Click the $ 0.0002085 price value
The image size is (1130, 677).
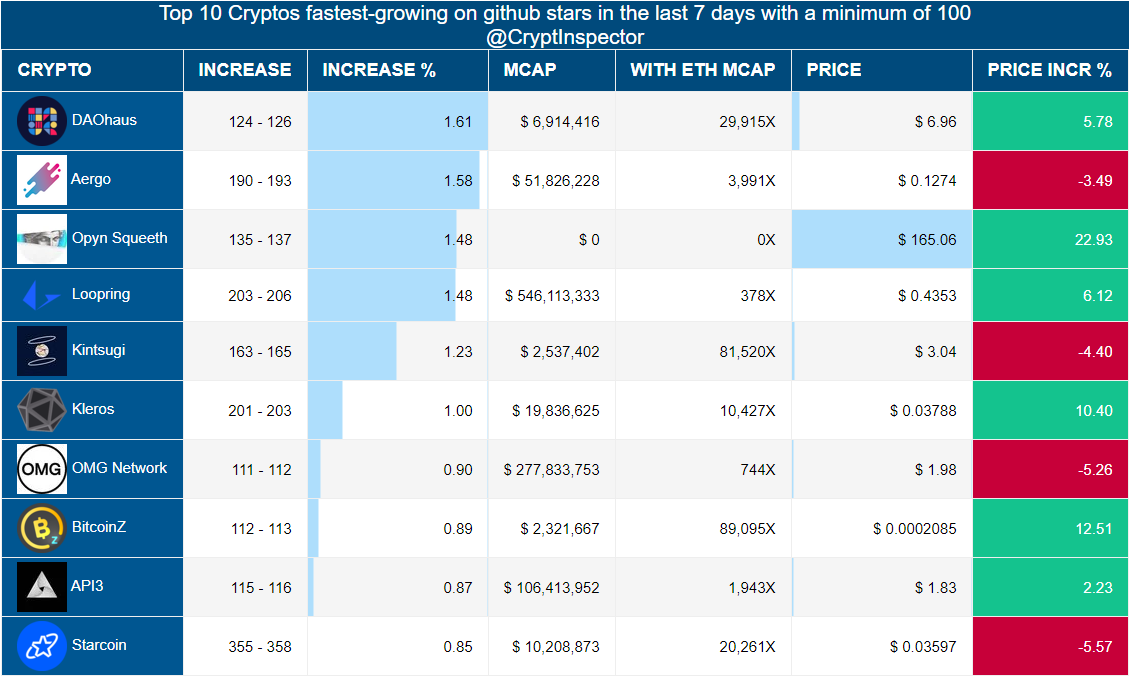915,528
